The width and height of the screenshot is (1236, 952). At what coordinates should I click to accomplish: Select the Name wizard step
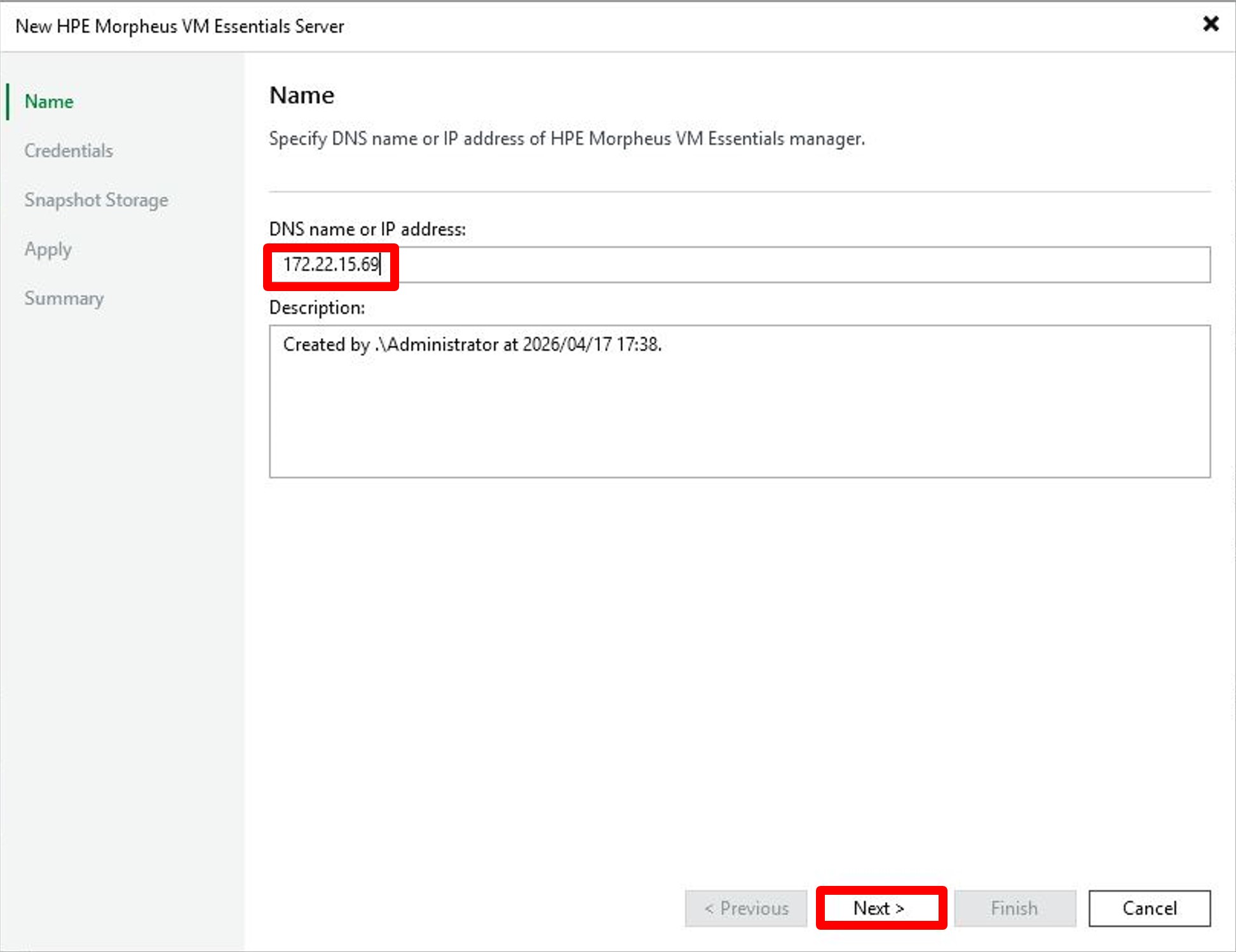point(49,102)
